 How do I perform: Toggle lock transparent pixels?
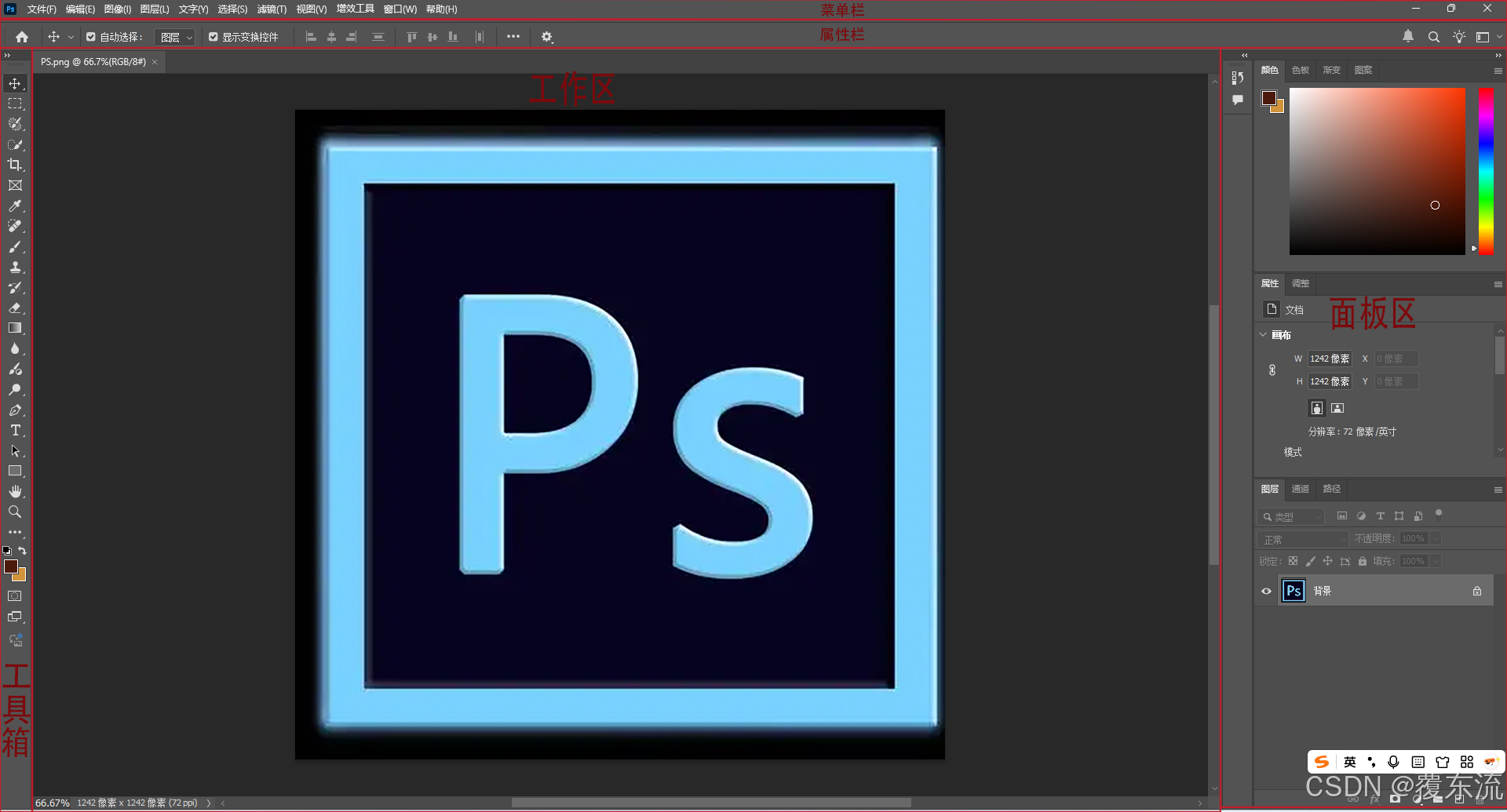click(x=1293, y=561)
